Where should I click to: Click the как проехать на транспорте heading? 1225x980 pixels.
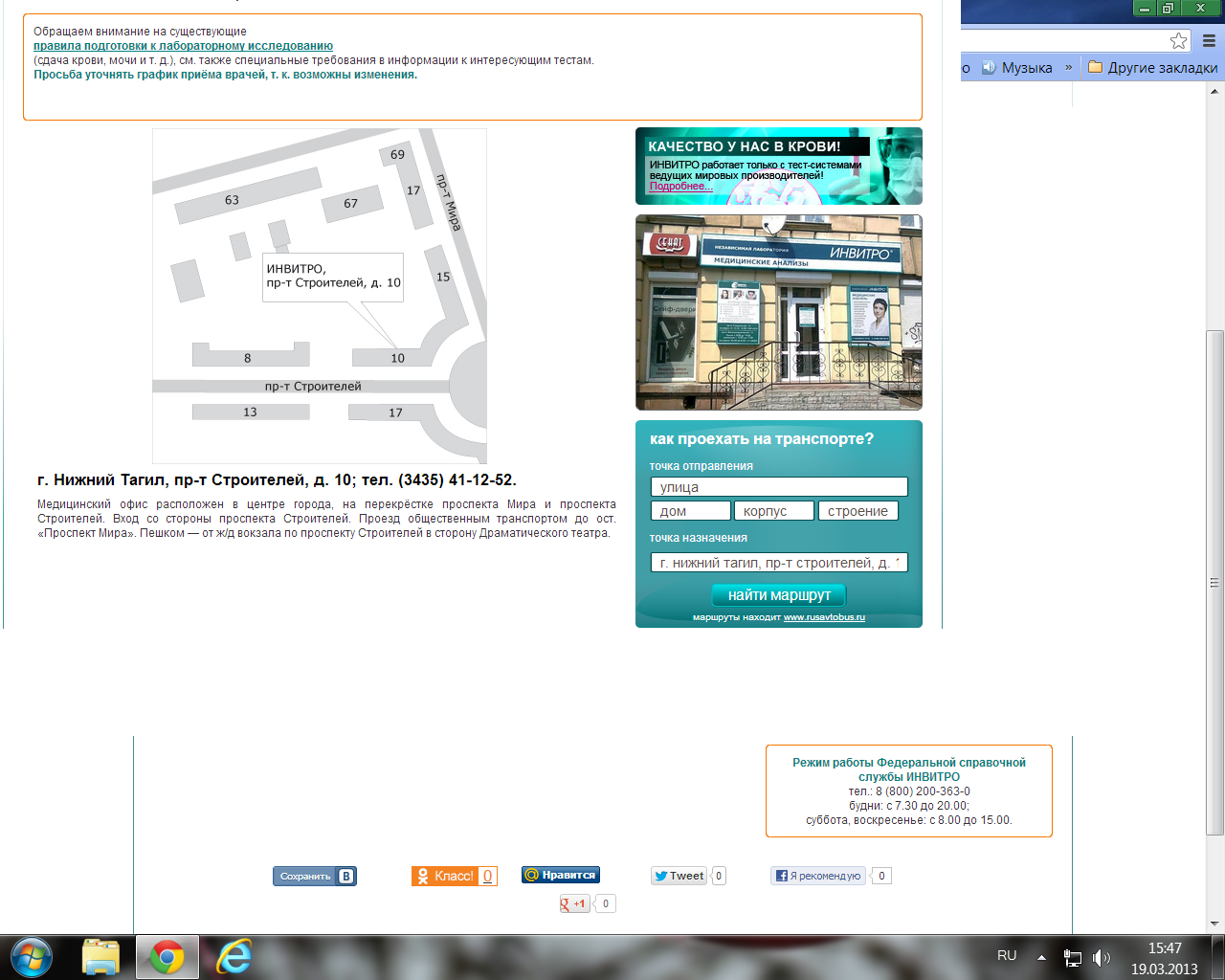[762, 439]
